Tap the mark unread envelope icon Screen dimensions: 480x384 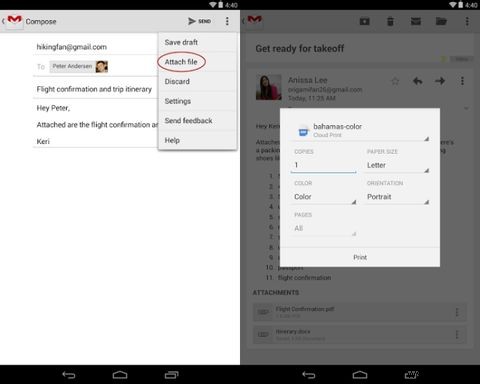tap(416, 22)
